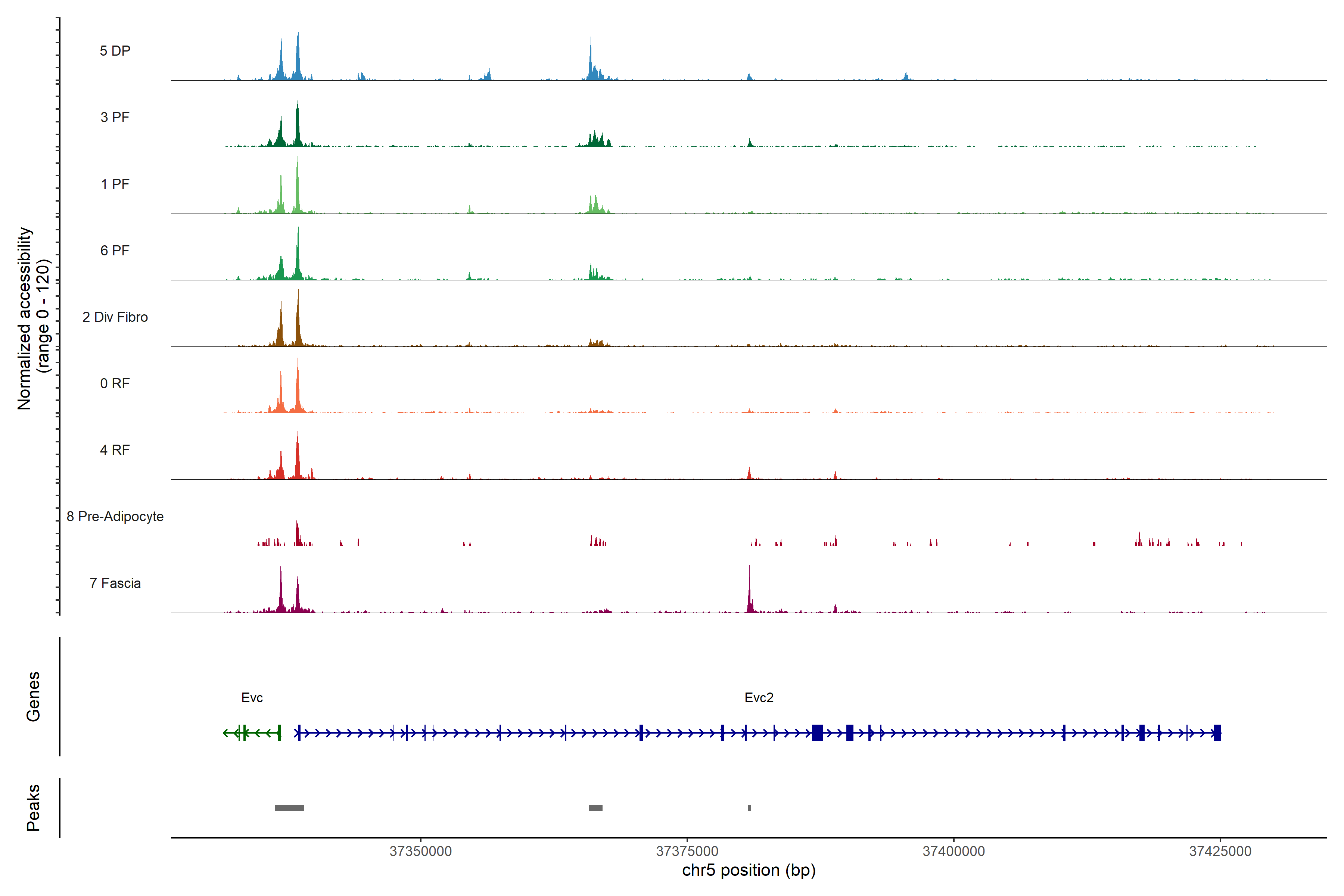Click the smallest gray peak marker

749,808
